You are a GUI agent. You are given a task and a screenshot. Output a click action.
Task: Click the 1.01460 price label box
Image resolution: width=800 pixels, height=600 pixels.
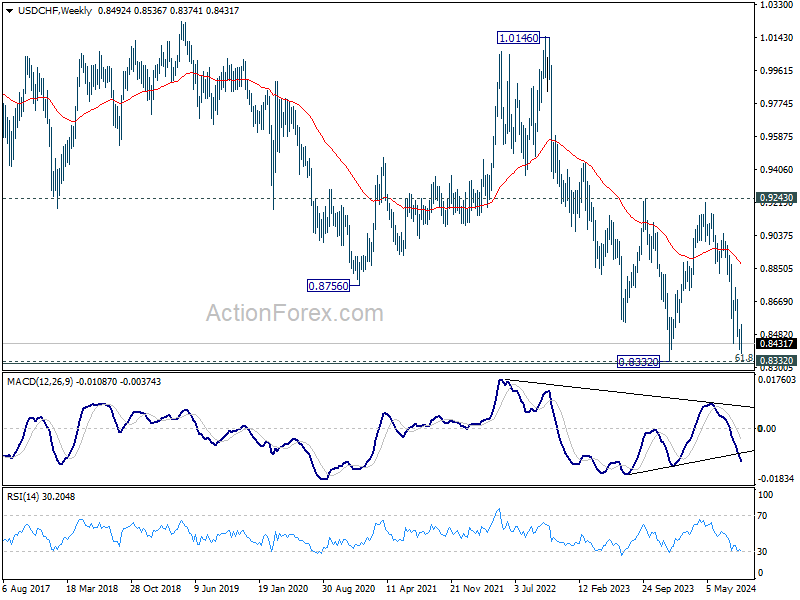point(518,38)
